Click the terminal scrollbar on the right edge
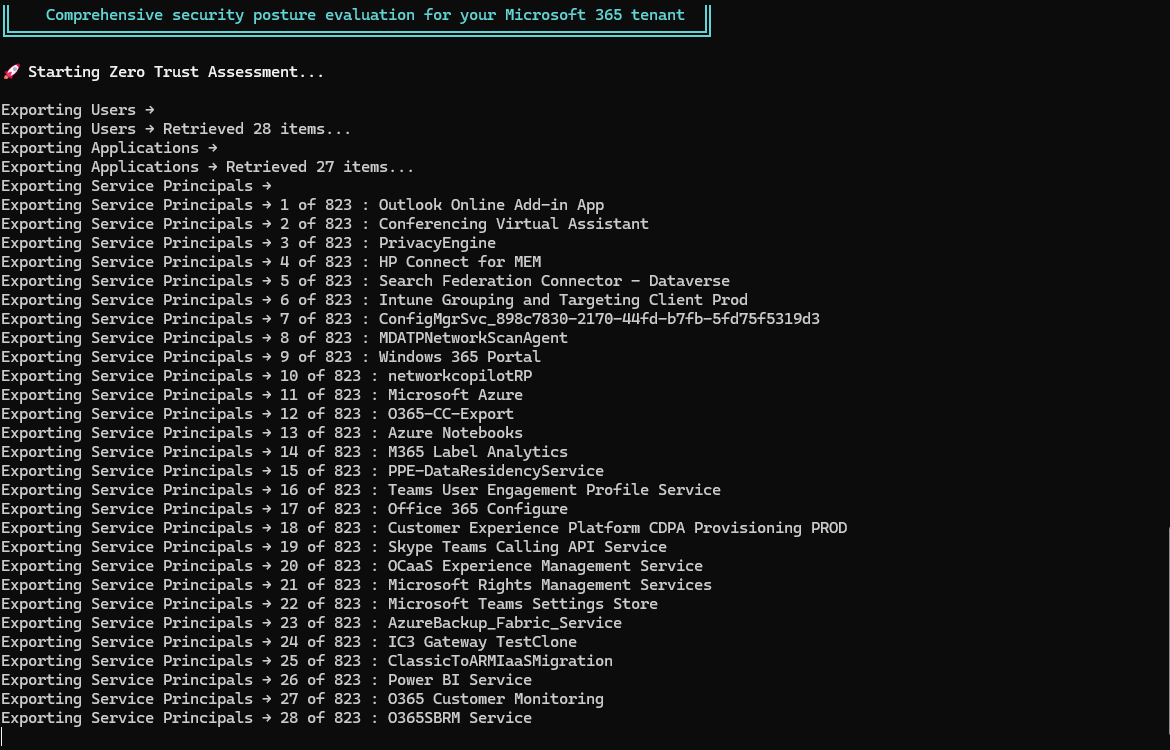 [x=1166, y=640]
